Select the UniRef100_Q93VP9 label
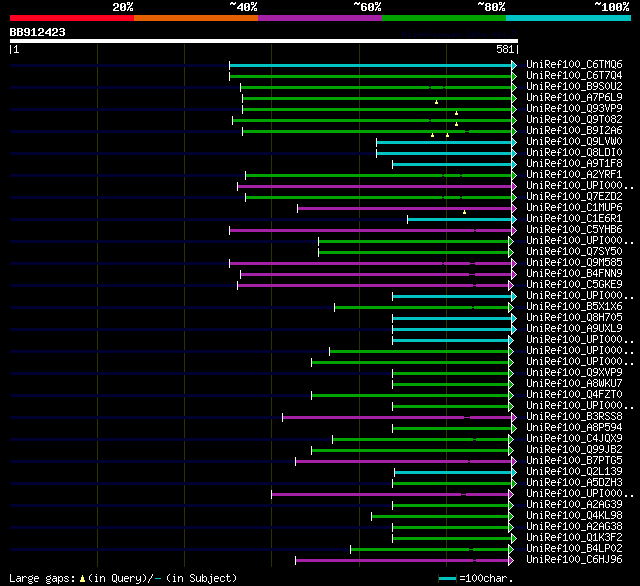 tap(574, 109)
